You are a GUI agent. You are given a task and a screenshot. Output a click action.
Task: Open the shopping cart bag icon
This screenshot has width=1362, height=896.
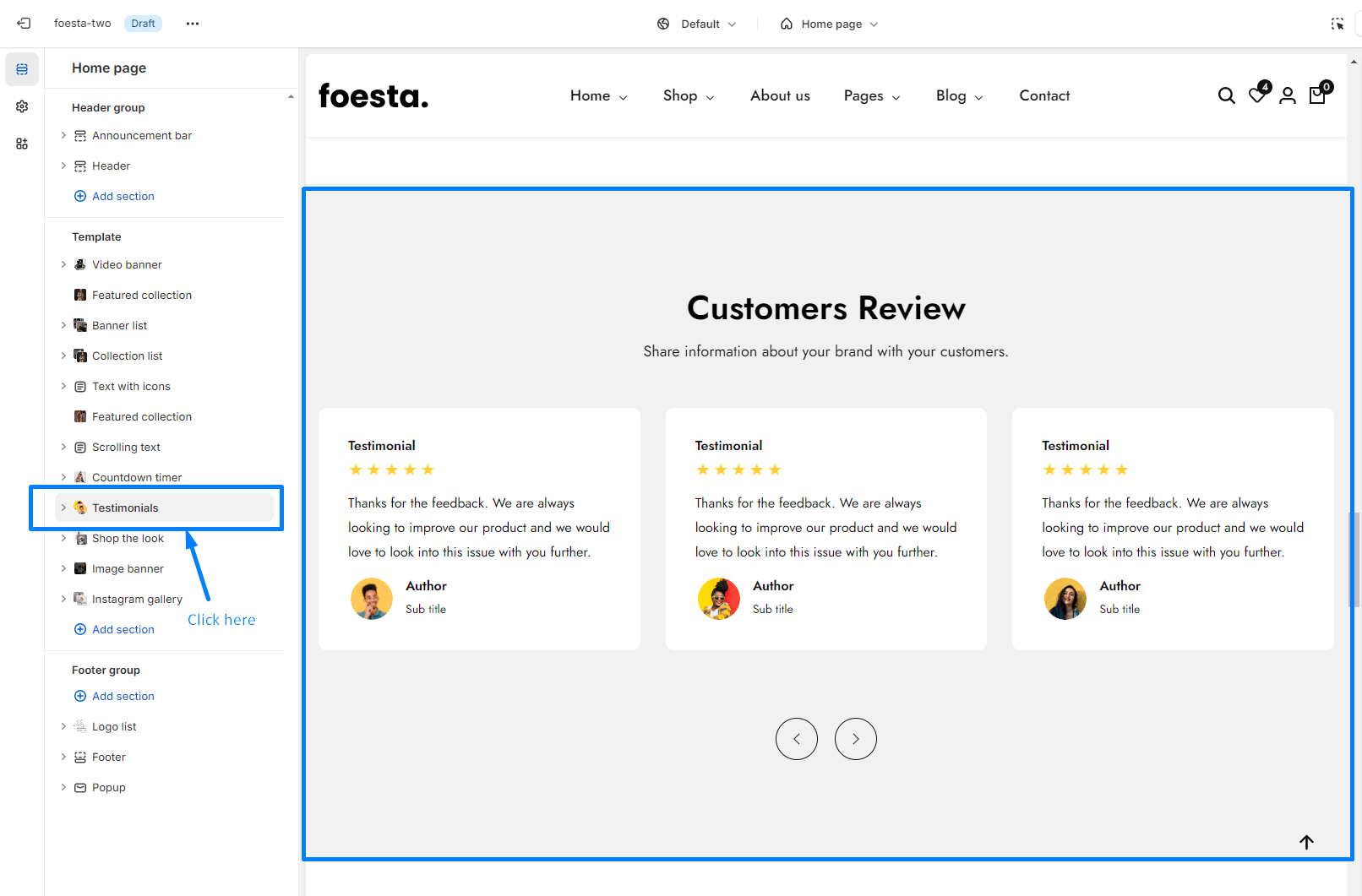(x=1317, y=95)
